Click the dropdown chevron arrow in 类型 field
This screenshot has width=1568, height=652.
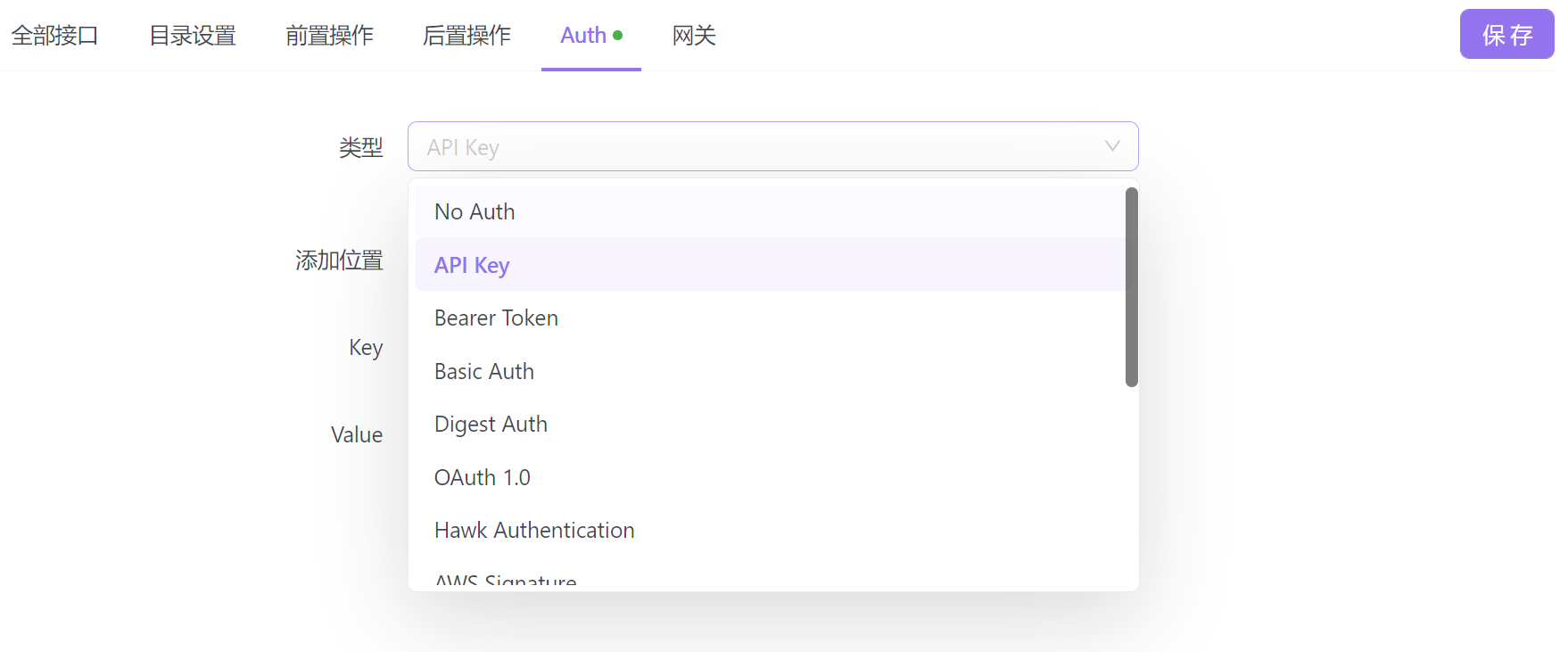tap(1111, 146)
